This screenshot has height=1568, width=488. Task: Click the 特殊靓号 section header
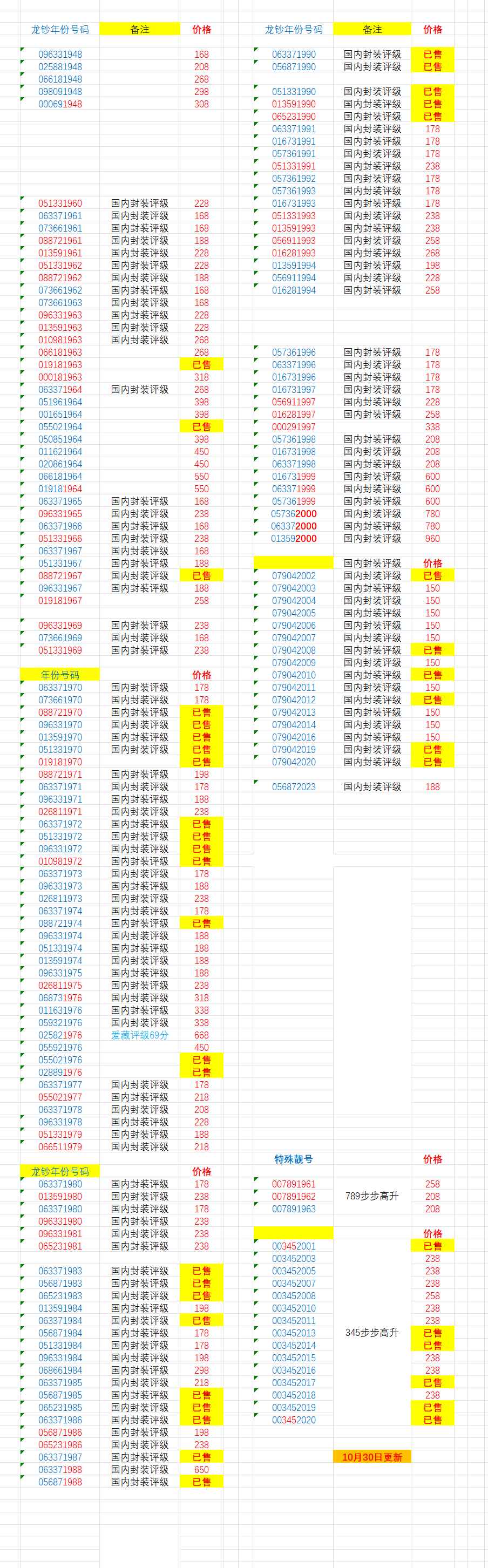[293, 1159]
